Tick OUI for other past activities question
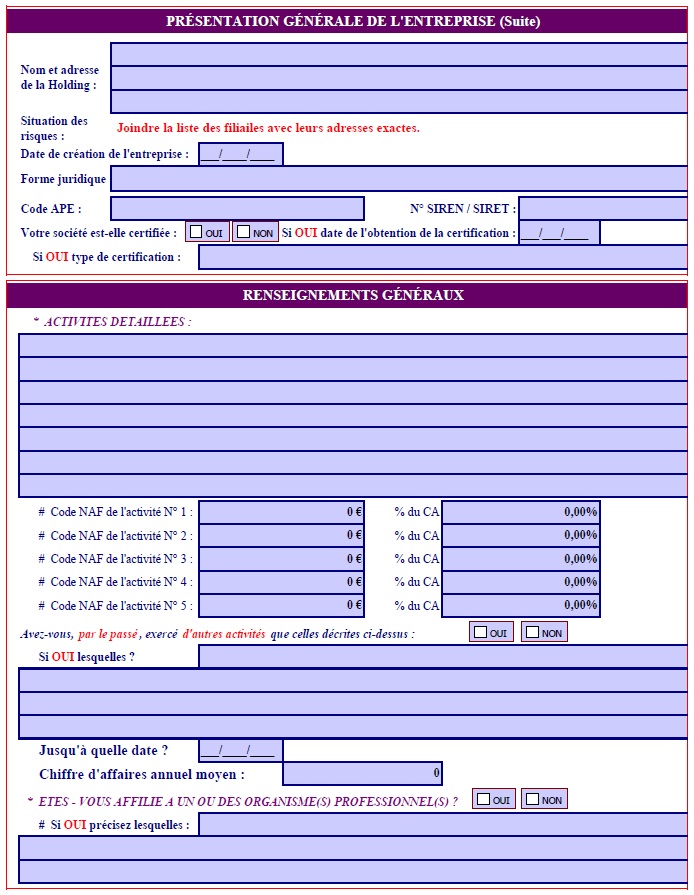 click(x=481, y=632)
